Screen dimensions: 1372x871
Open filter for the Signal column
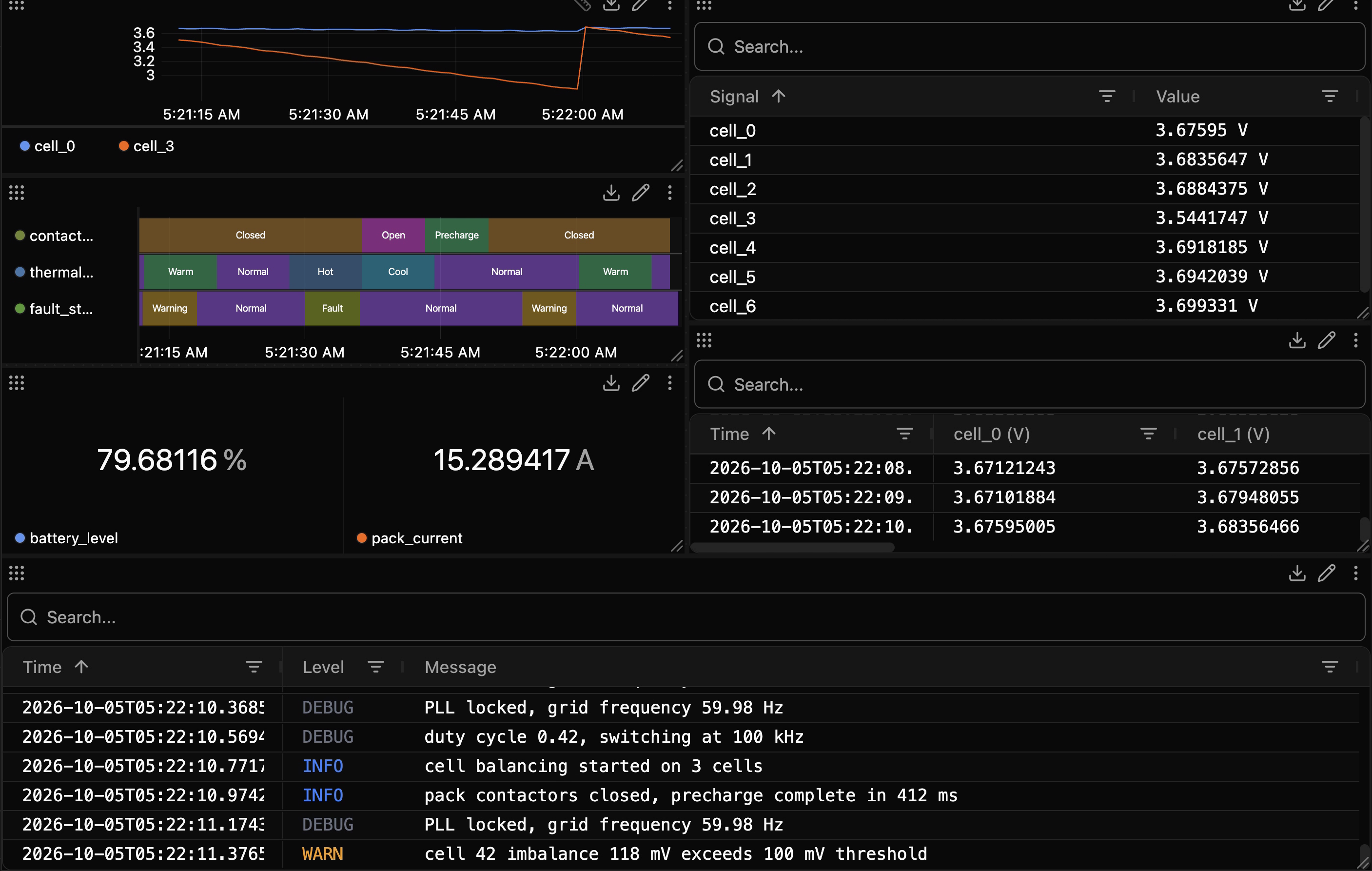click(1106, 97)
